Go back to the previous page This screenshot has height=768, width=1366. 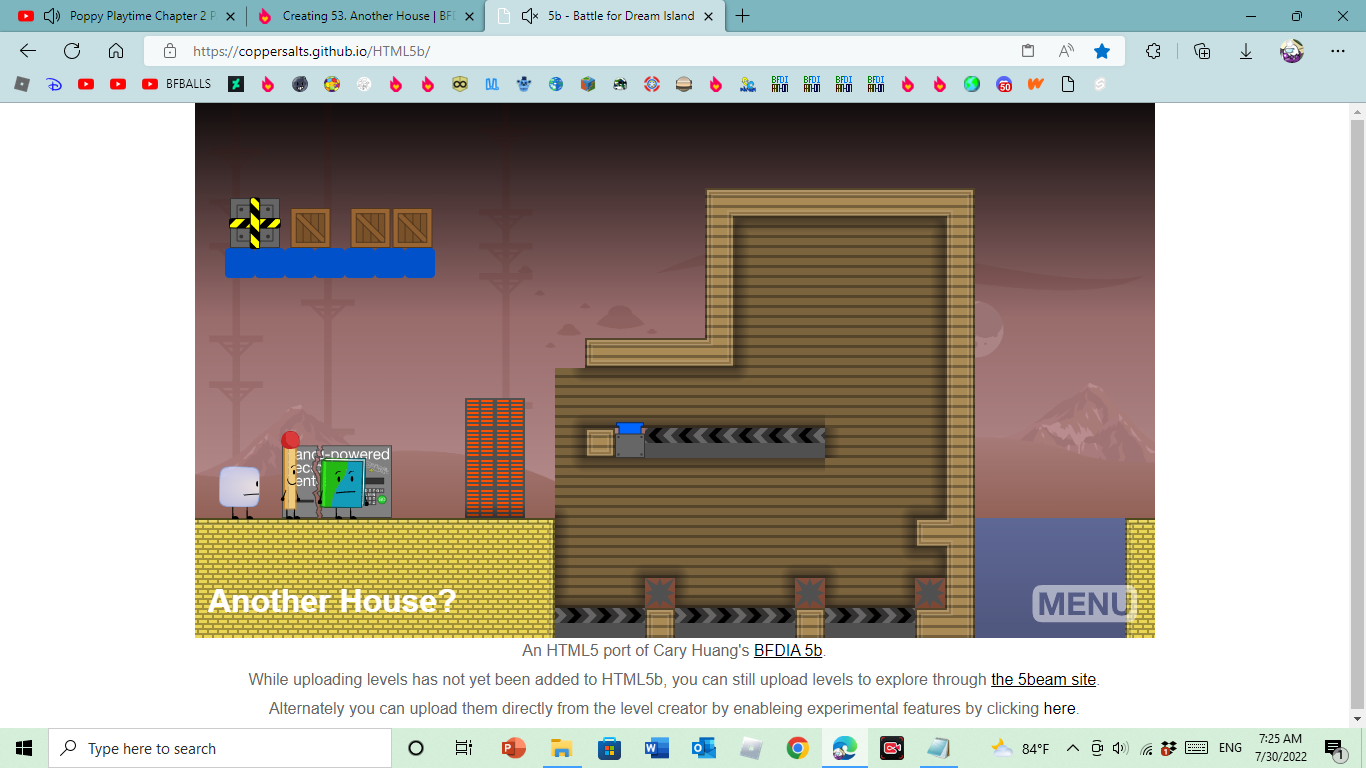[28, 51]
